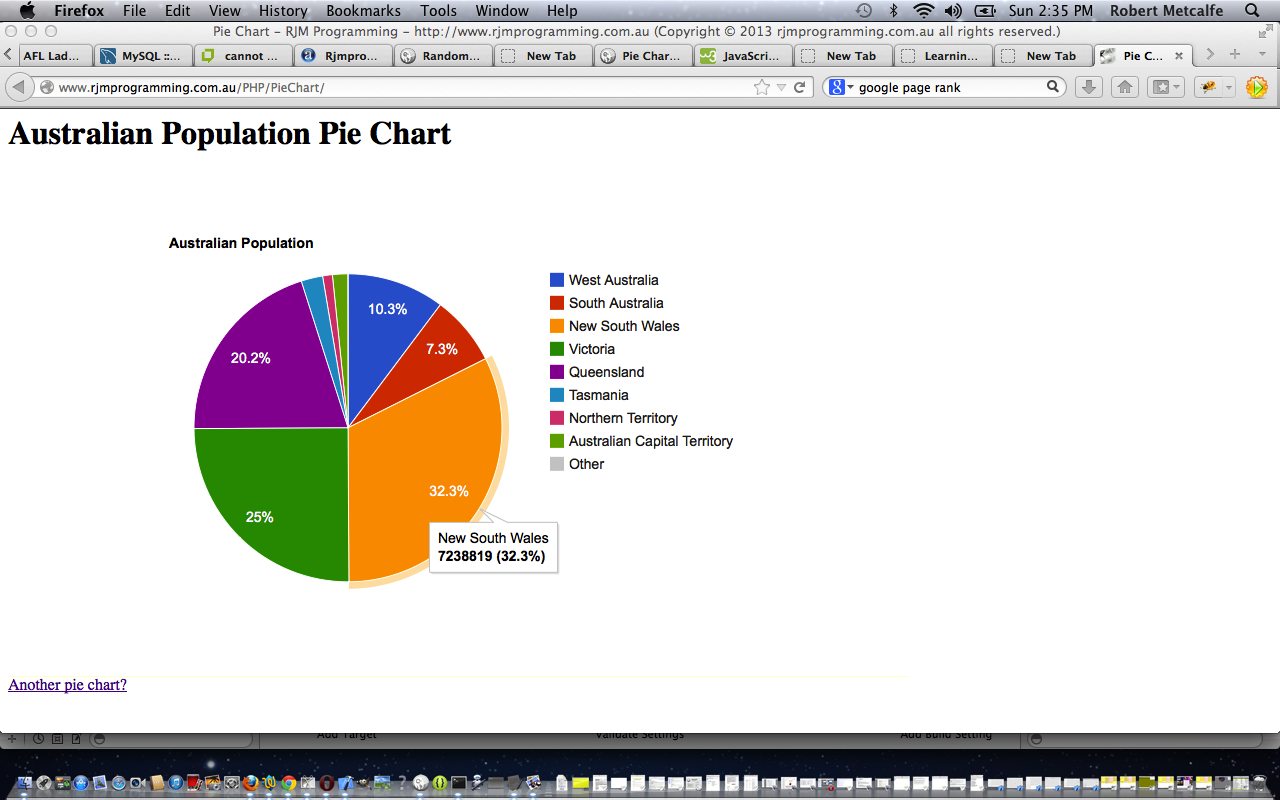Select the Queensland purple legend swatch

tap(556, 371)
